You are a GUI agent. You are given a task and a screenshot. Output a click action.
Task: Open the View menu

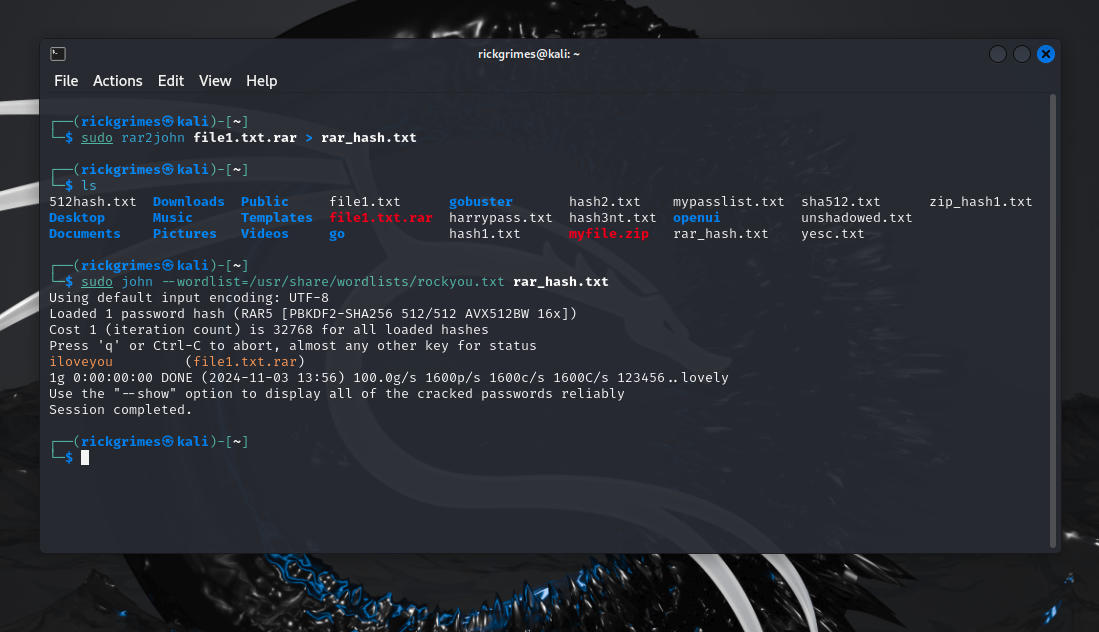tap(214, 81)
